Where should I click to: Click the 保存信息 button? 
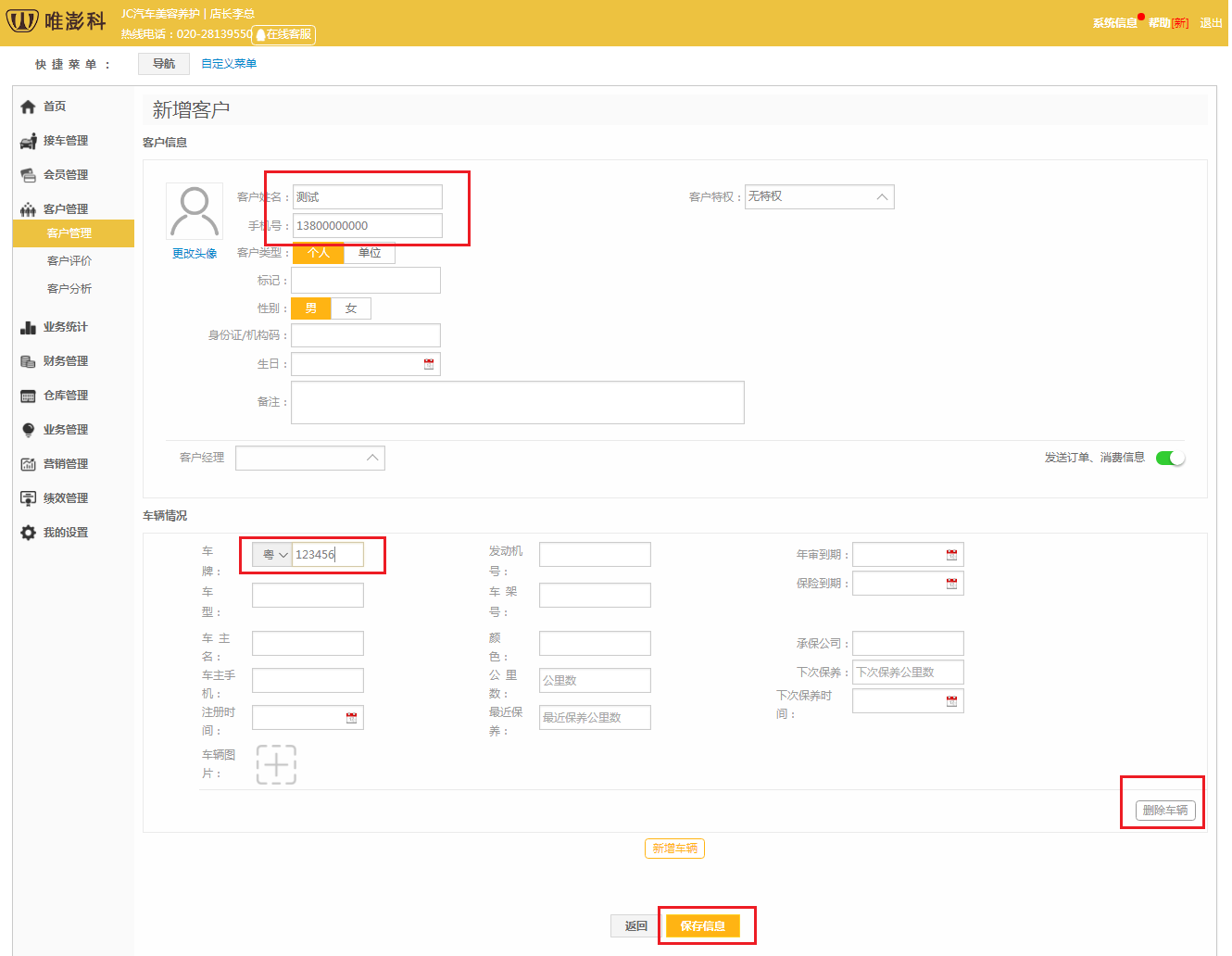(702, 925)
